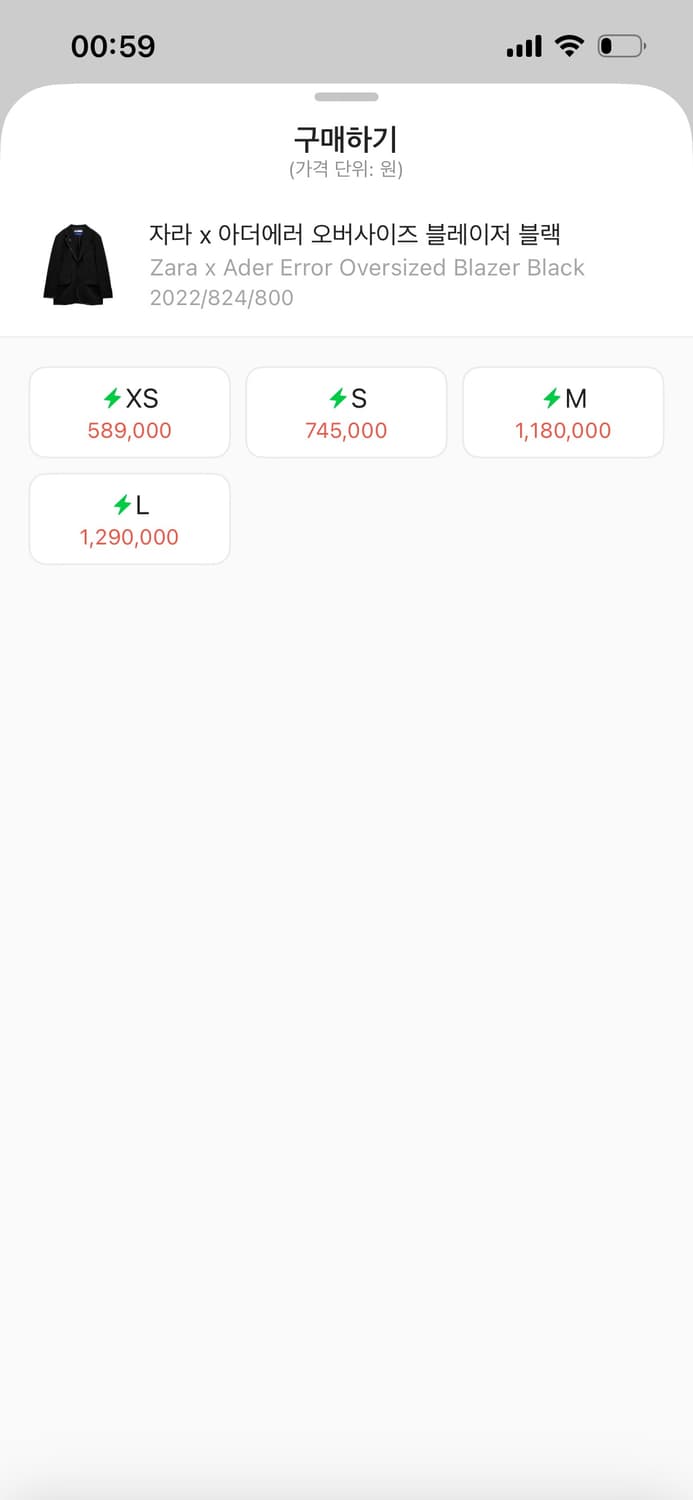
Task: Tap the 745,000 price label
Action: (346, 431)
